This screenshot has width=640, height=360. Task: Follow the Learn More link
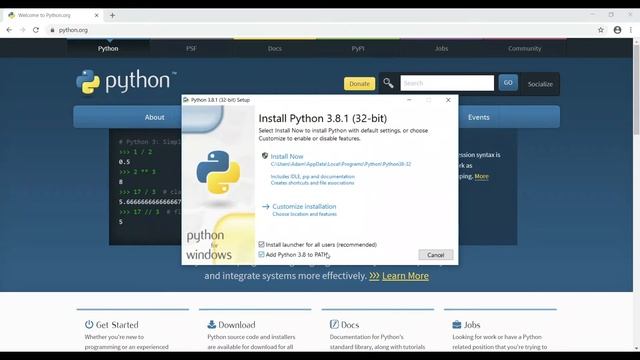405,276
